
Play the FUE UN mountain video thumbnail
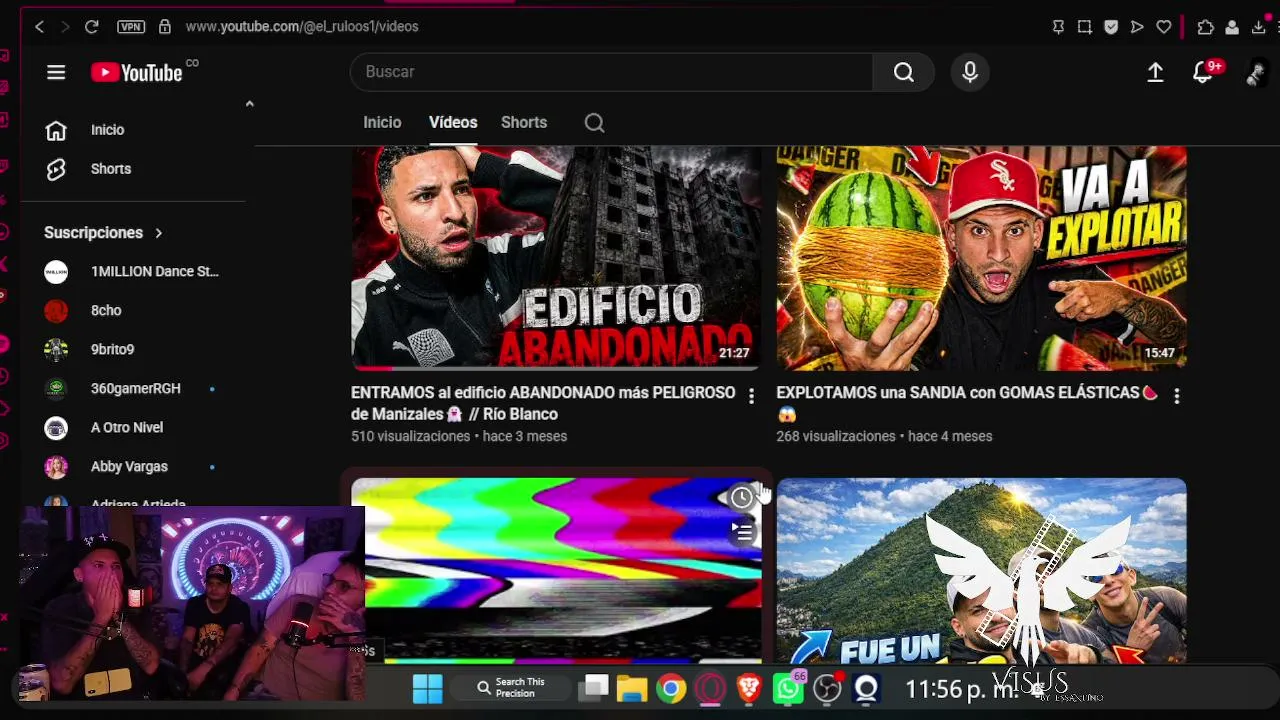coord(981,570)
